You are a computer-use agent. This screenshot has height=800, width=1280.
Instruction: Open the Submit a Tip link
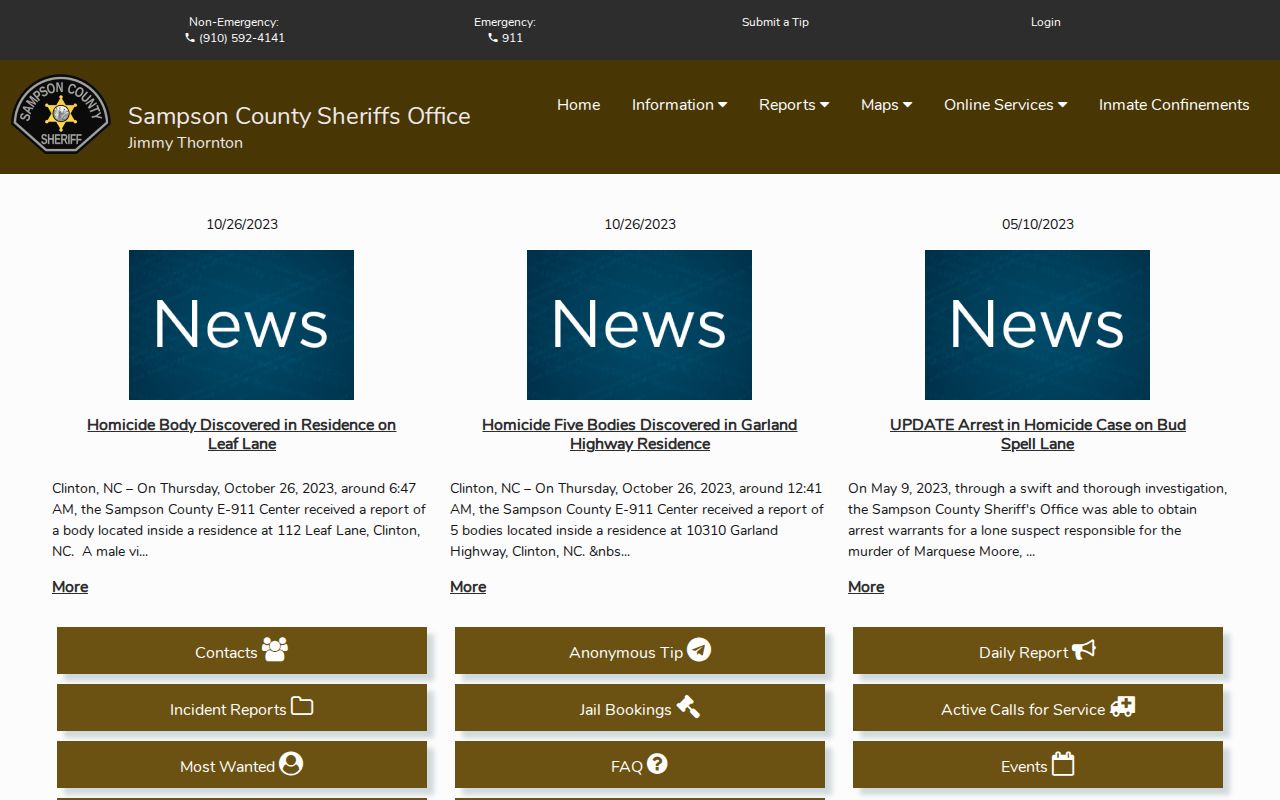coord(775,22)
